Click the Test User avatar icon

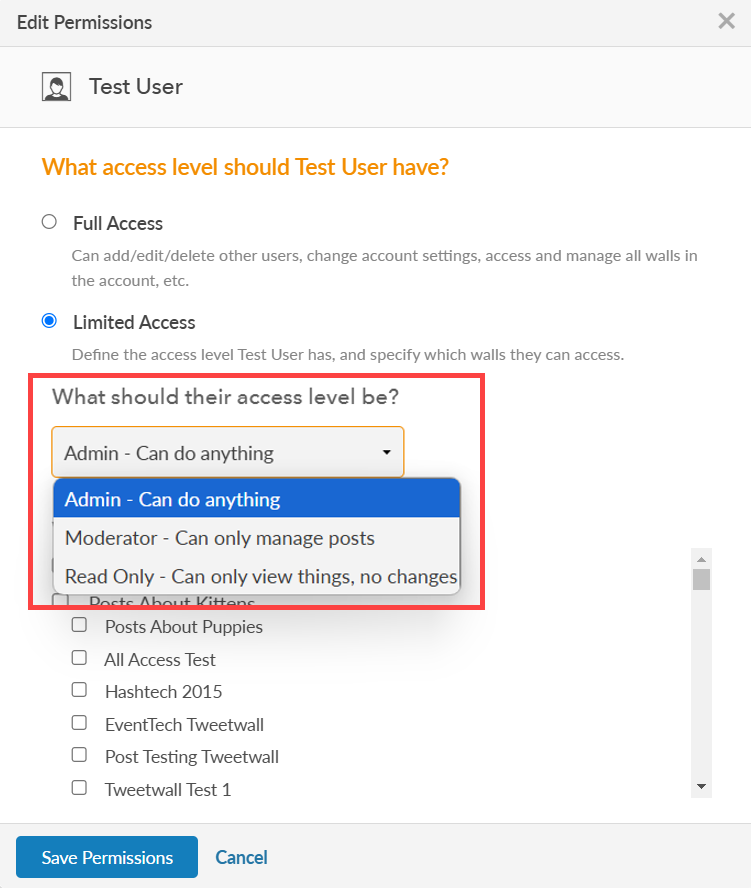pyautogui.click(x=56, y=87)
